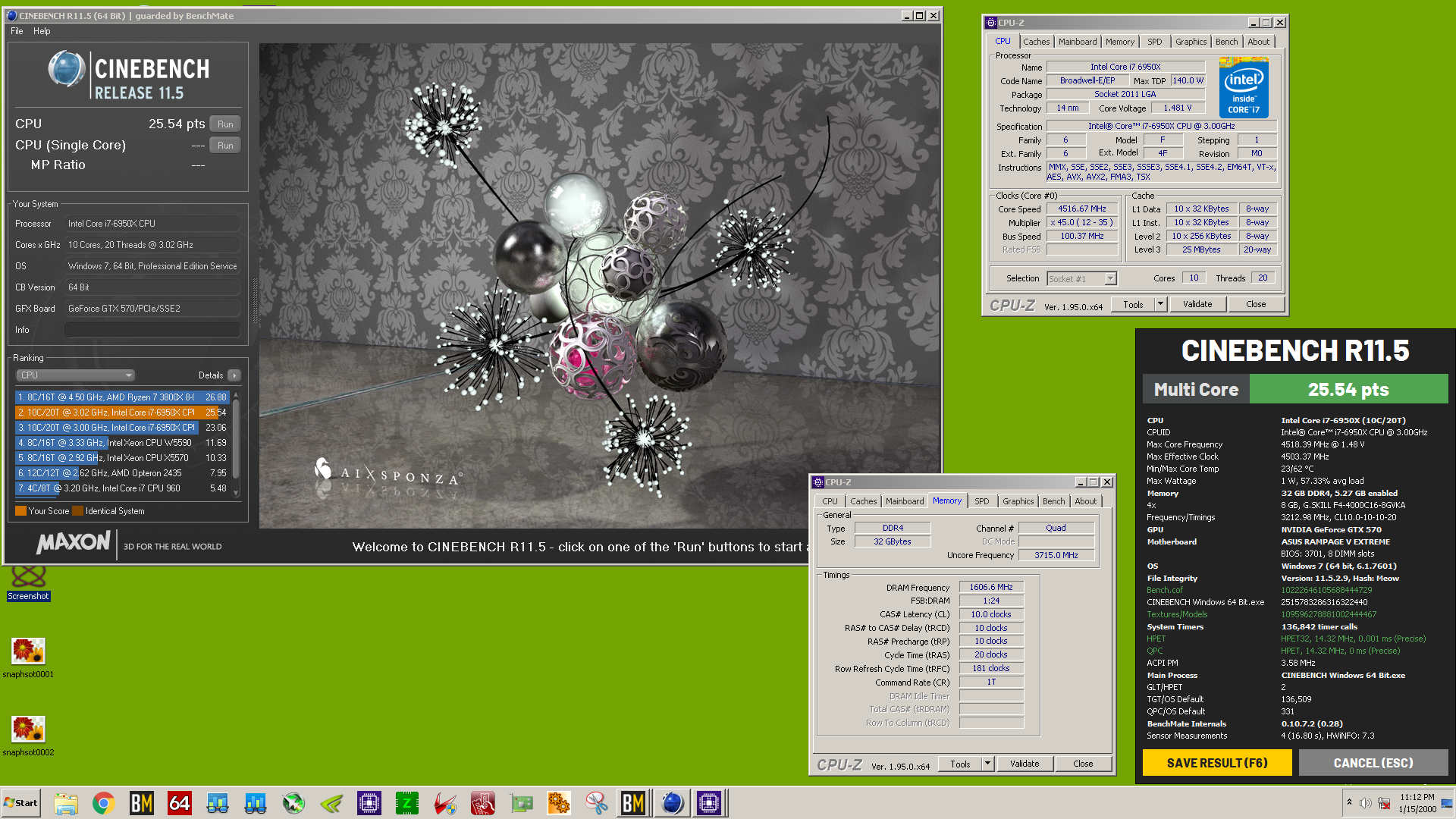Open Windows Explorer from the taskbar
This screenshot has width=1456, height=819.
point(66,803)
